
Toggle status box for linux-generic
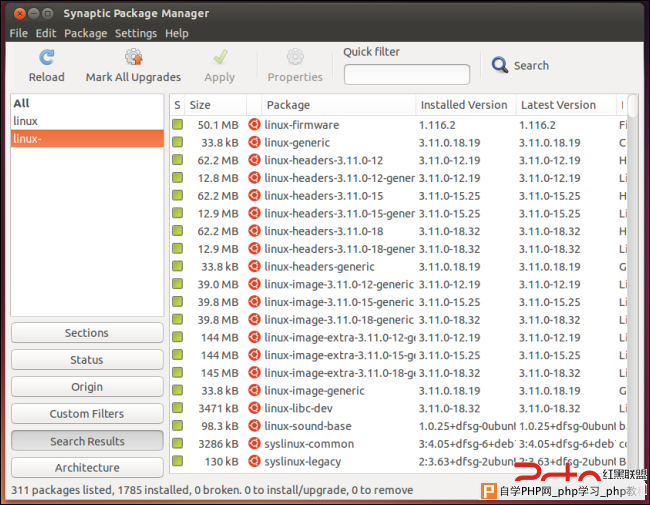pyautogui.click(x=177, y=142)
